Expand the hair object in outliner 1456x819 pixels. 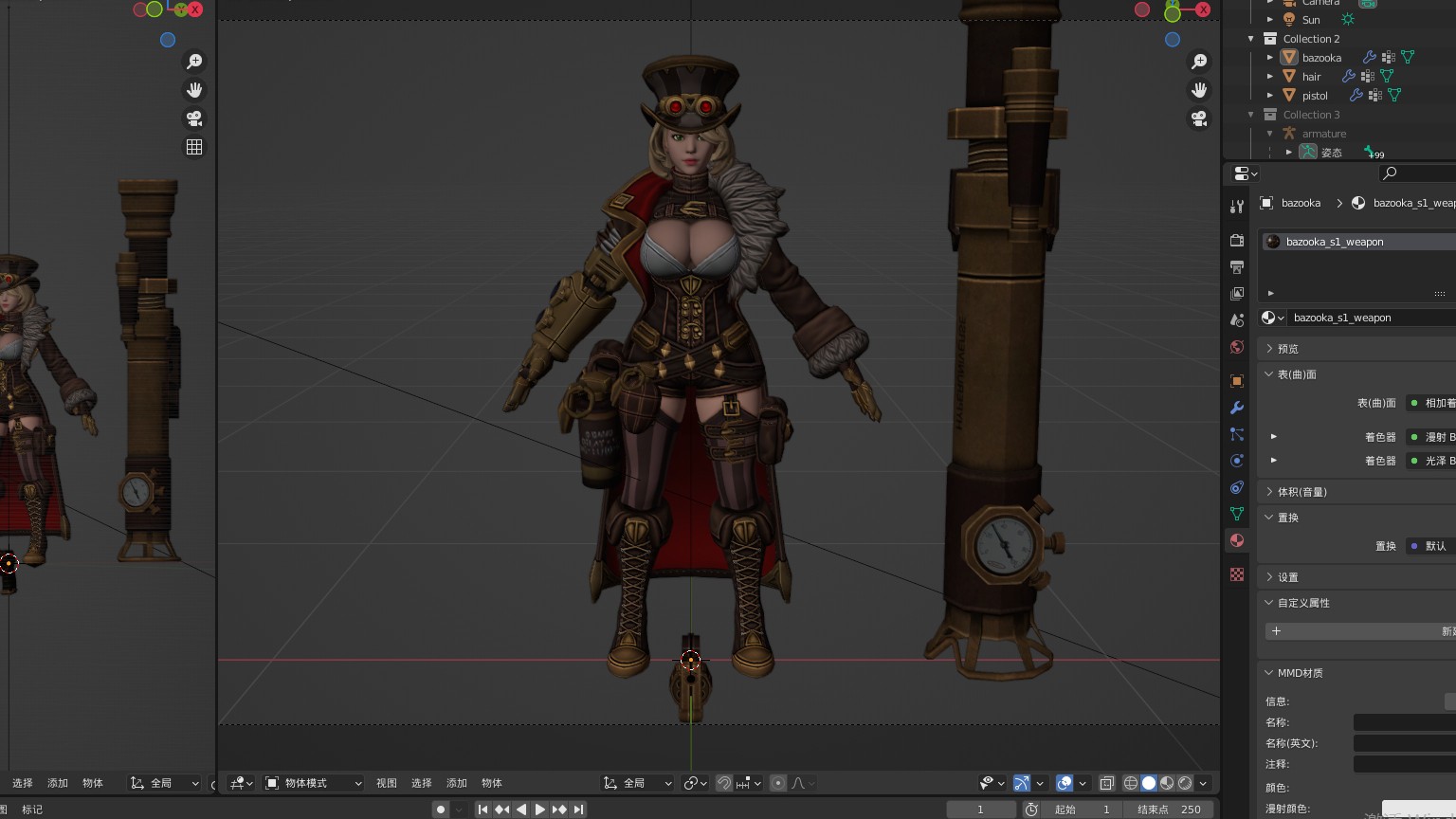pos(1270,77)
